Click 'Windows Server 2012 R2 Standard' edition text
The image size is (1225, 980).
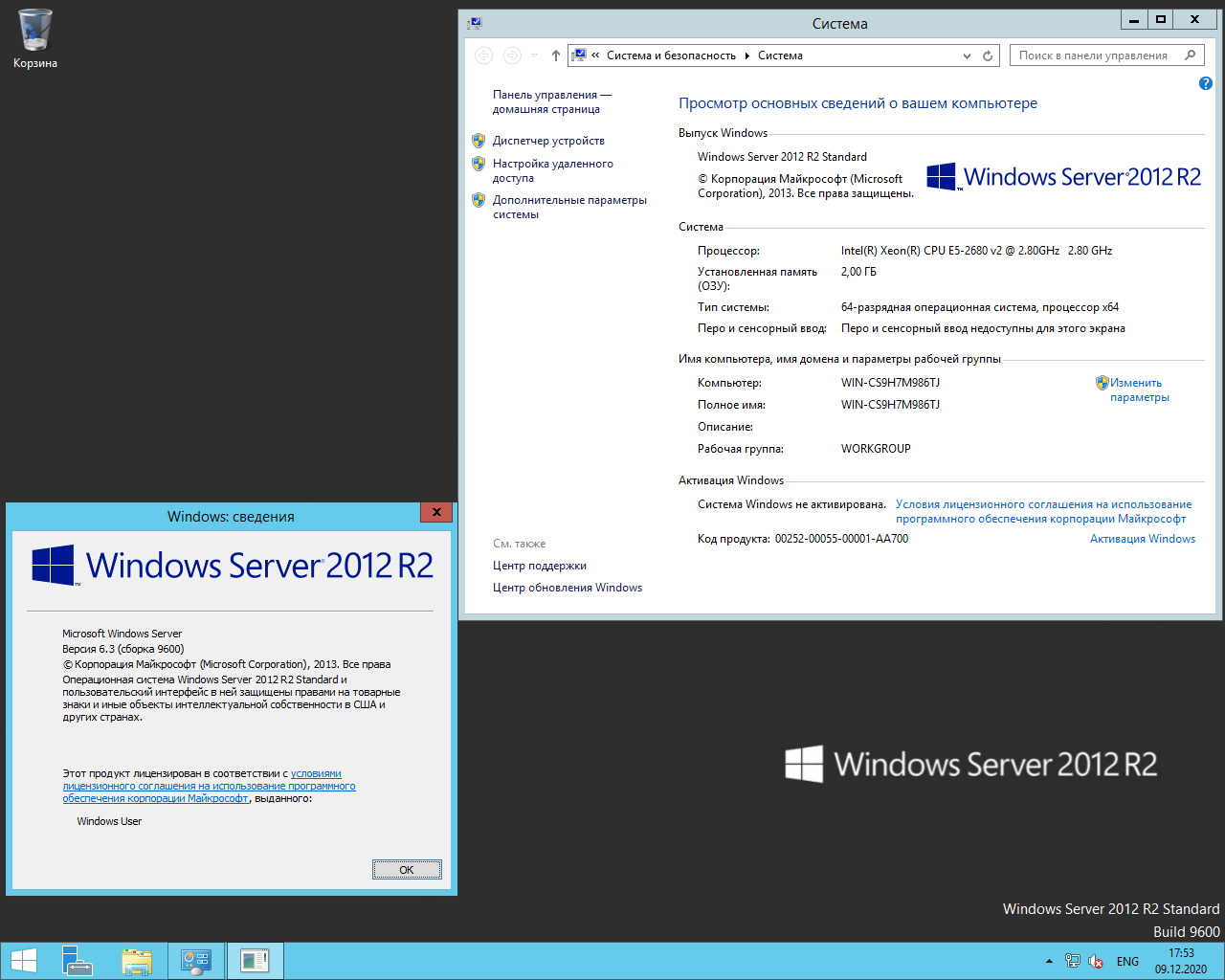(782, 157)
